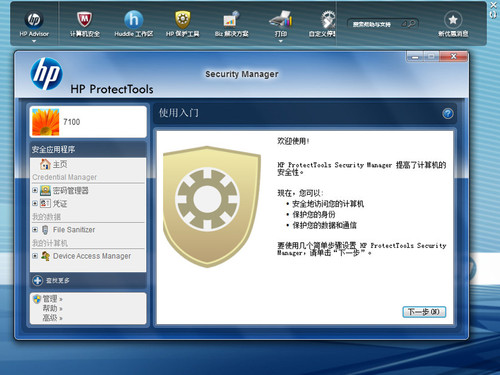Close the HP Advisor dock
The width and height of the screenshot is (500, 375).
[x=494, y=5]
